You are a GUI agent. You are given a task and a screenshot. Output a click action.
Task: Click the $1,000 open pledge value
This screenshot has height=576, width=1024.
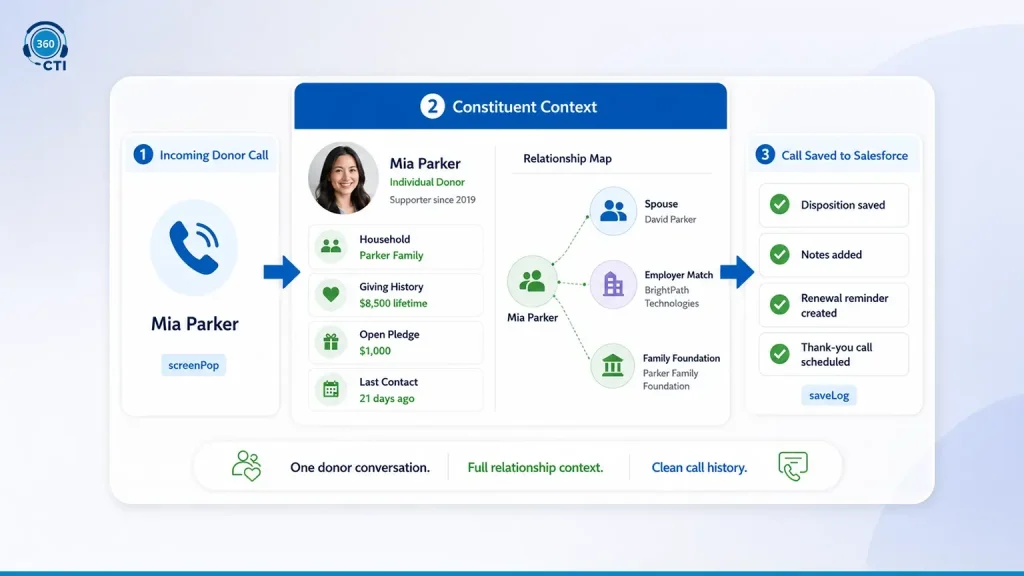coord(375,351)
